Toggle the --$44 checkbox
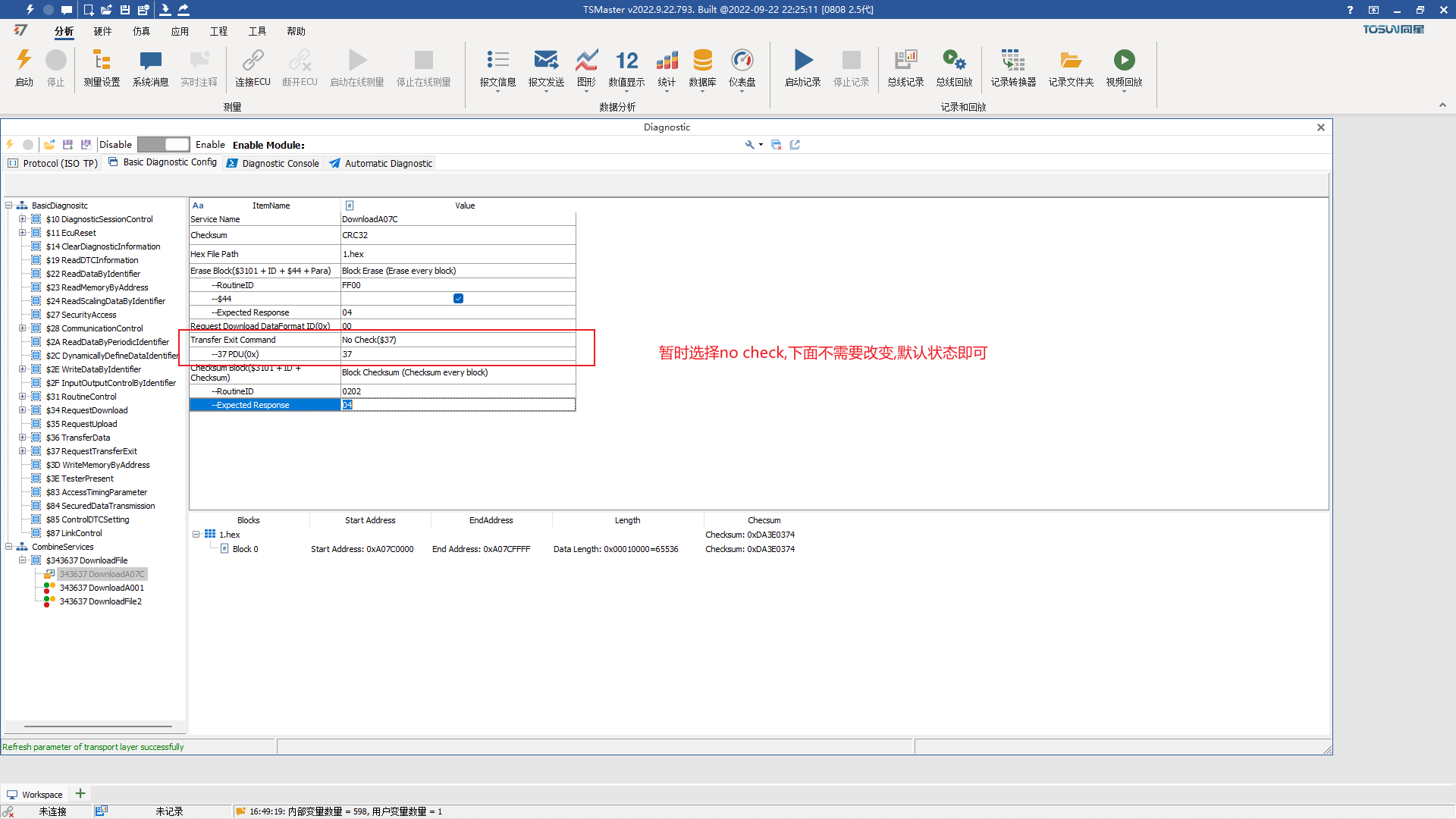The height and width of the screenshot is (819, 1456). tap(458, 299)
